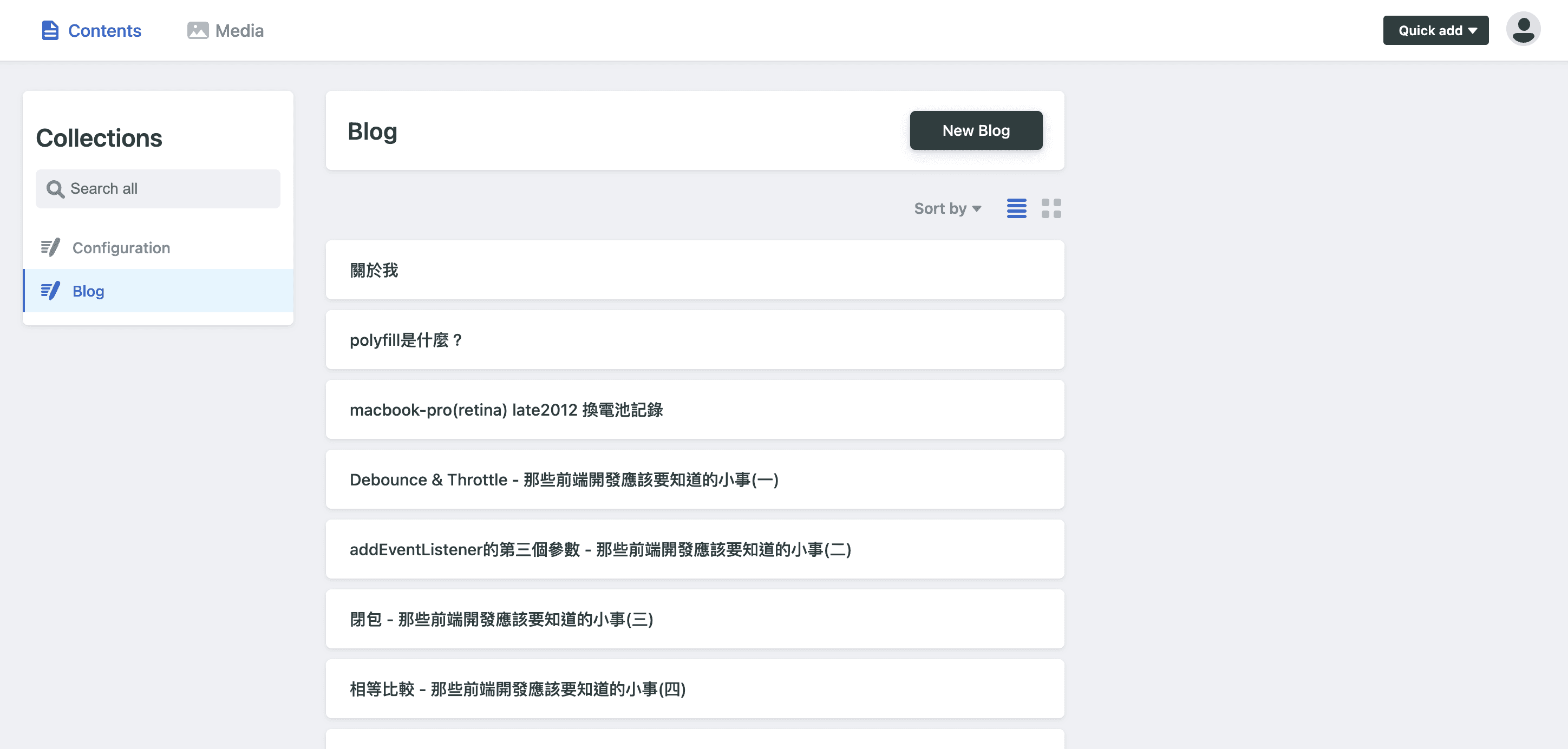Image resolution: width=1568 pixels, height=749 pixels.
Task: Open the Debounce & Throttle post
Action: pos(694,479)
